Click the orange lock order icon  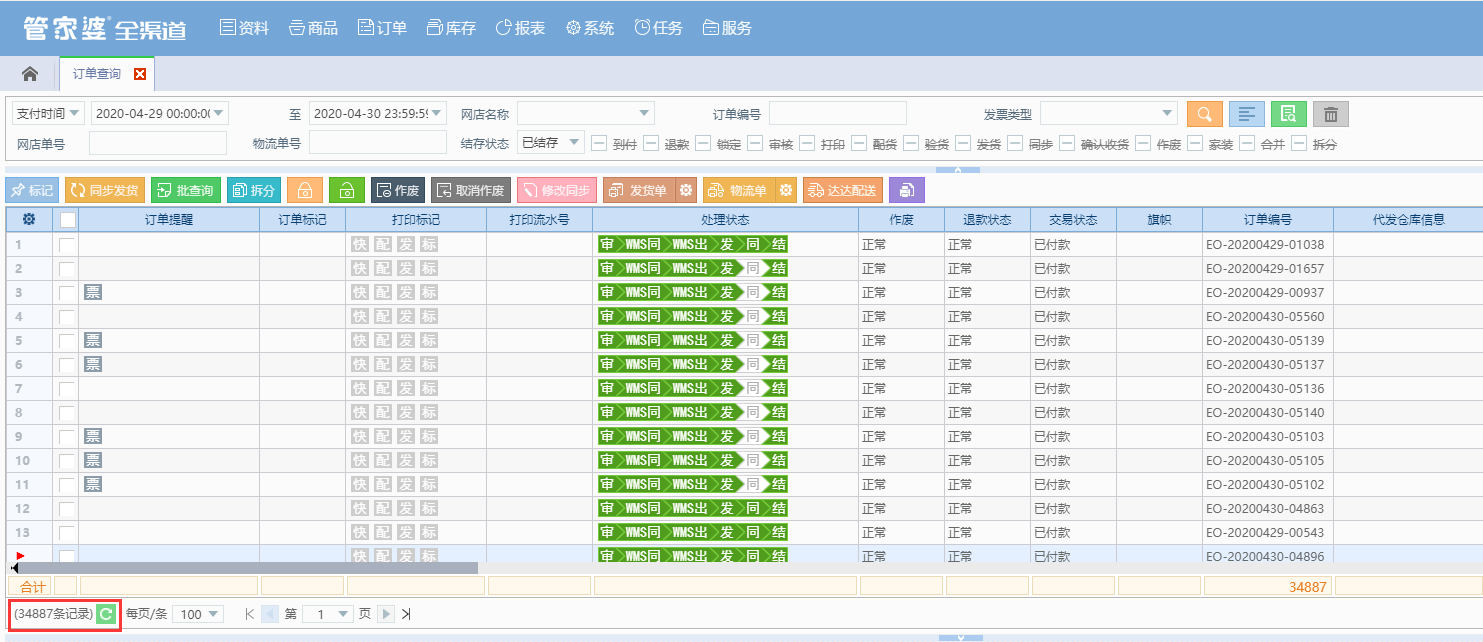[304, 190]
